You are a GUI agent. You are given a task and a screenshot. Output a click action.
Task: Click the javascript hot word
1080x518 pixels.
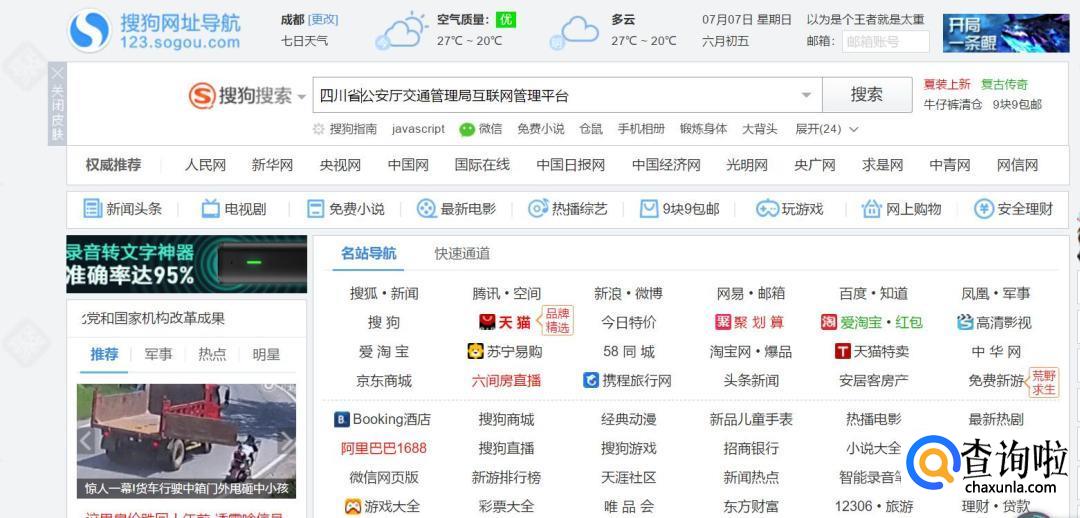tap(418, 129)
